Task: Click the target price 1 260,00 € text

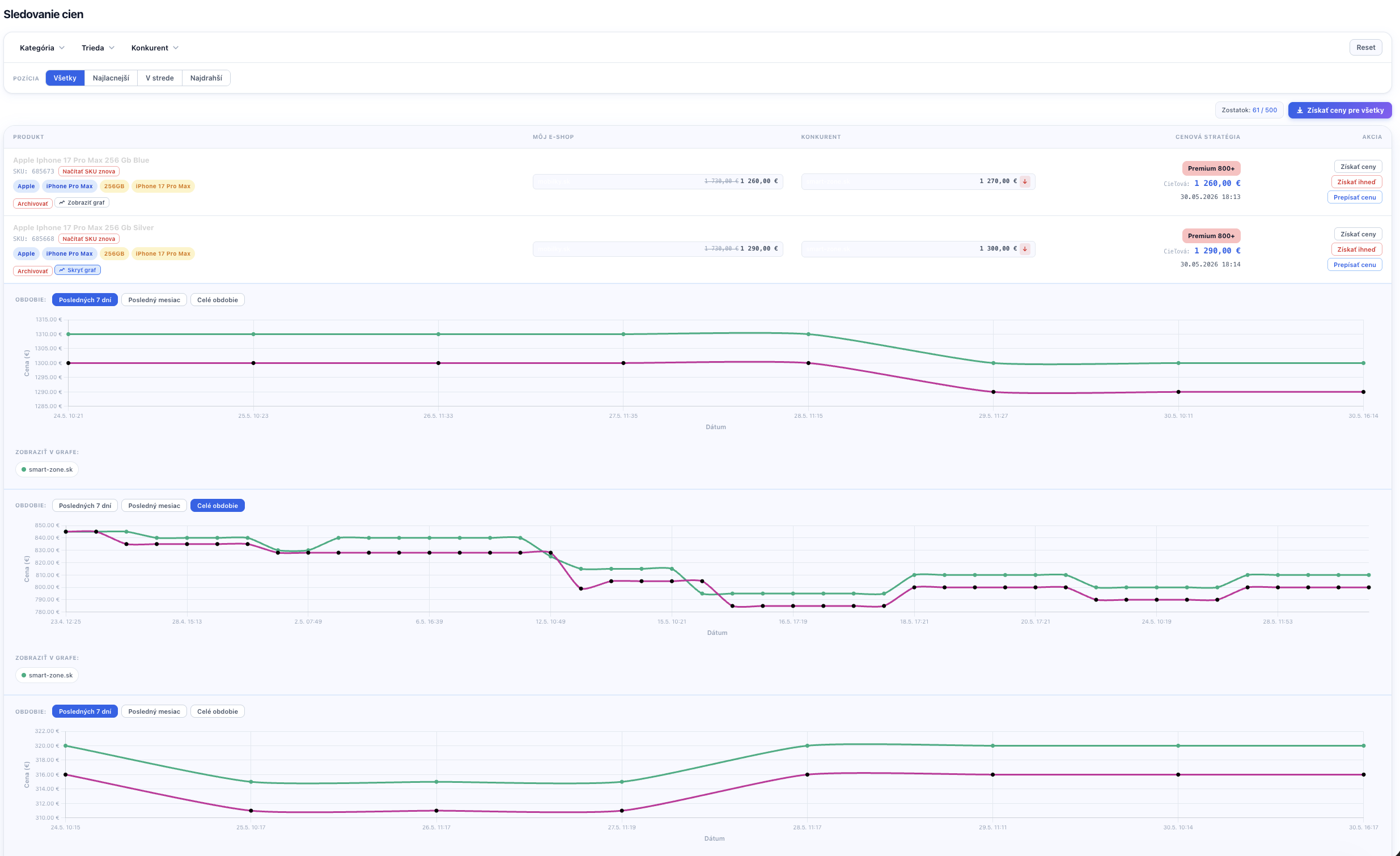Action: [x=1217, y=183]
